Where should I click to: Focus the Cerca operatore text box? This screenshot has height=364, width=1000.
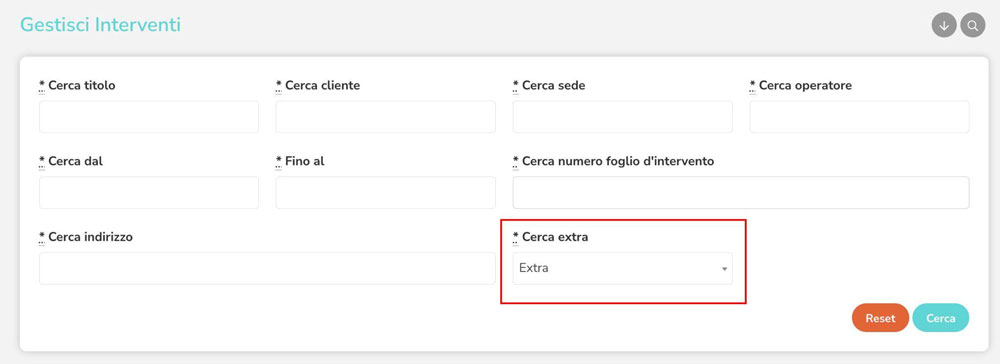tap(859, 117)
